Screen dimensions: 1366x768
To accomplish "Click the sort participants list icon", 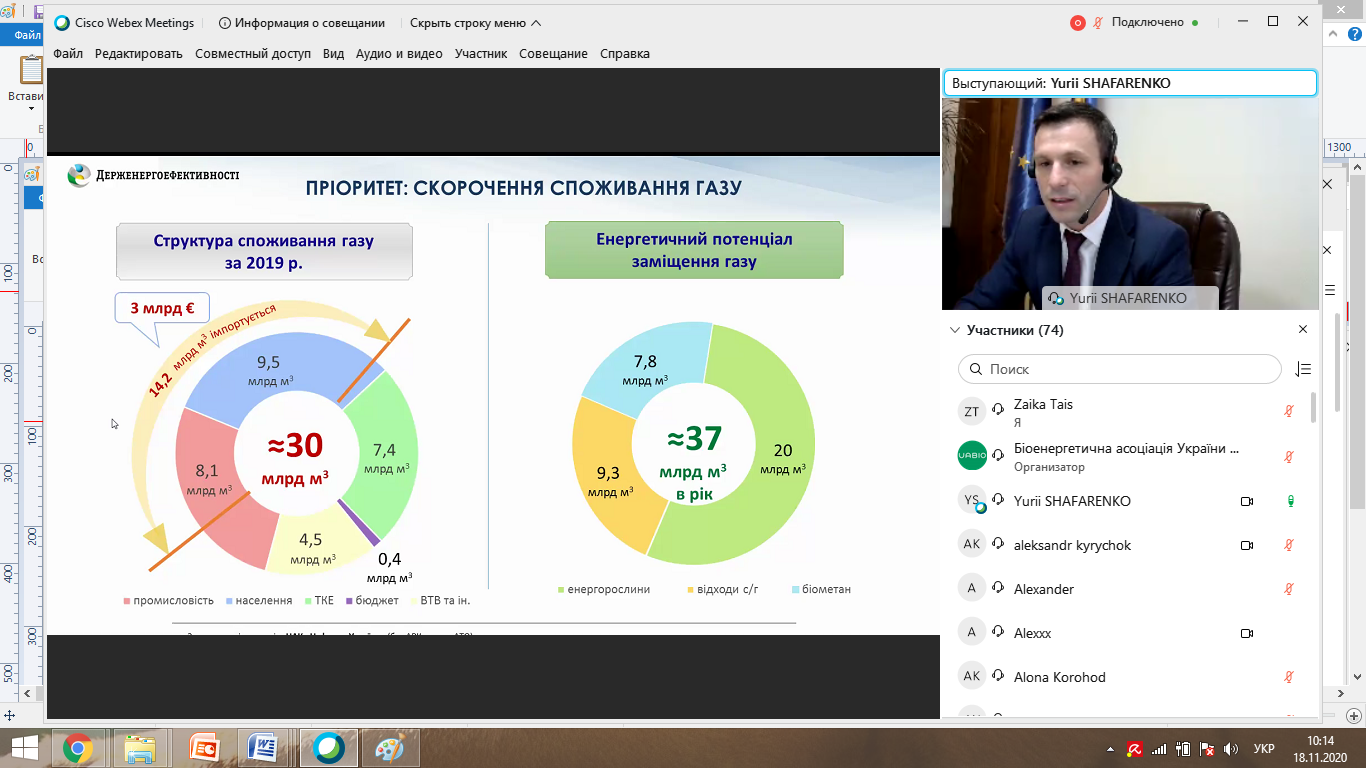I will [x=1302, y=369].
